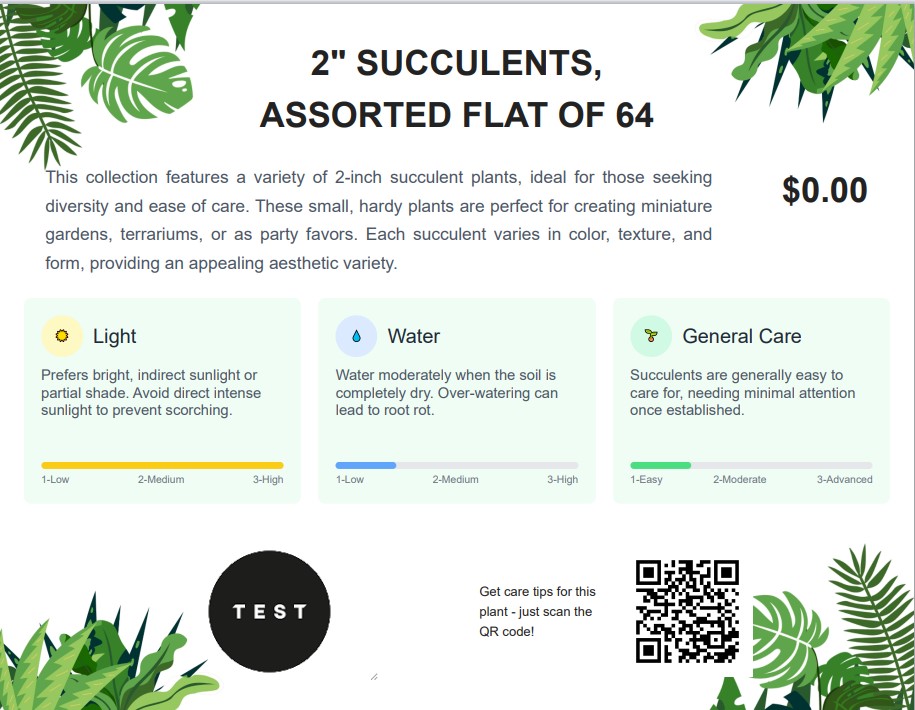Click the yellow Light level bar
The height and width of the screenshot is (710, 915).
click(x=162, y=465)
